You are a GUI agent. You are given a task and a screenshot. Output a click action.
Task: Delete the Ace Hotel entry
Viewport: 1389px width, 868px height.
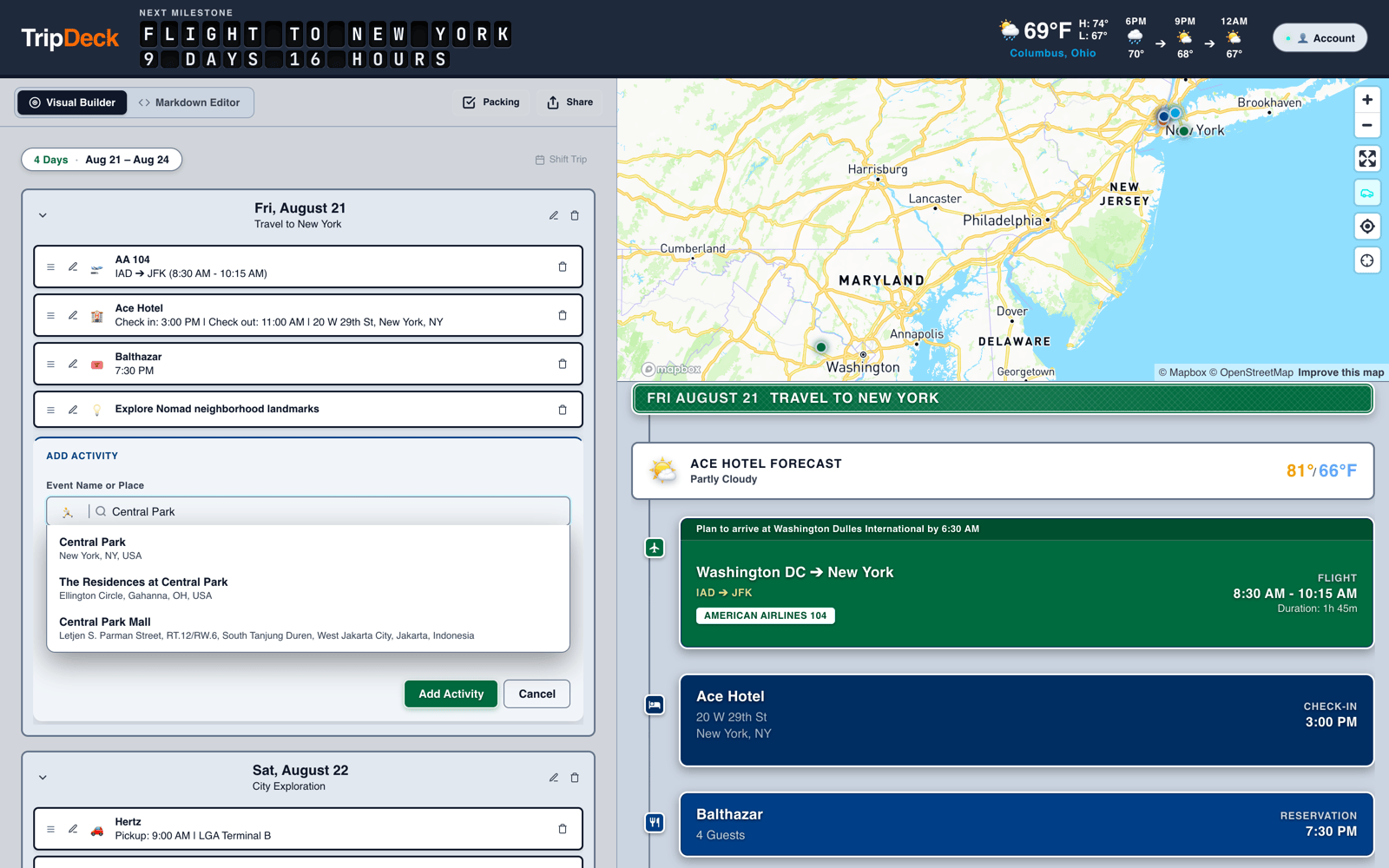click(563, 315)
